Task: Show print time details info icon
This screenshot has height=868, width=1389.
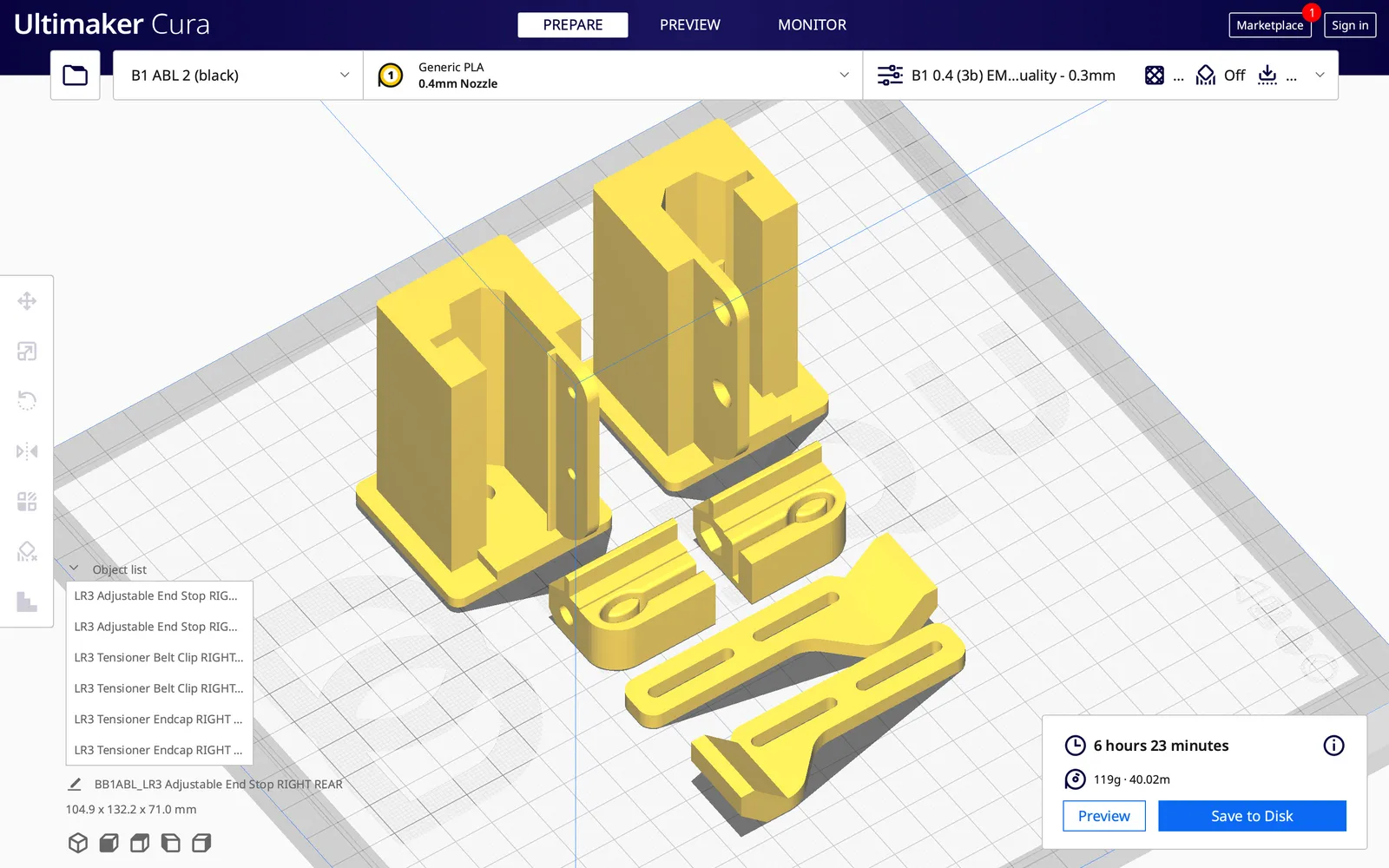Action: 1333,746
